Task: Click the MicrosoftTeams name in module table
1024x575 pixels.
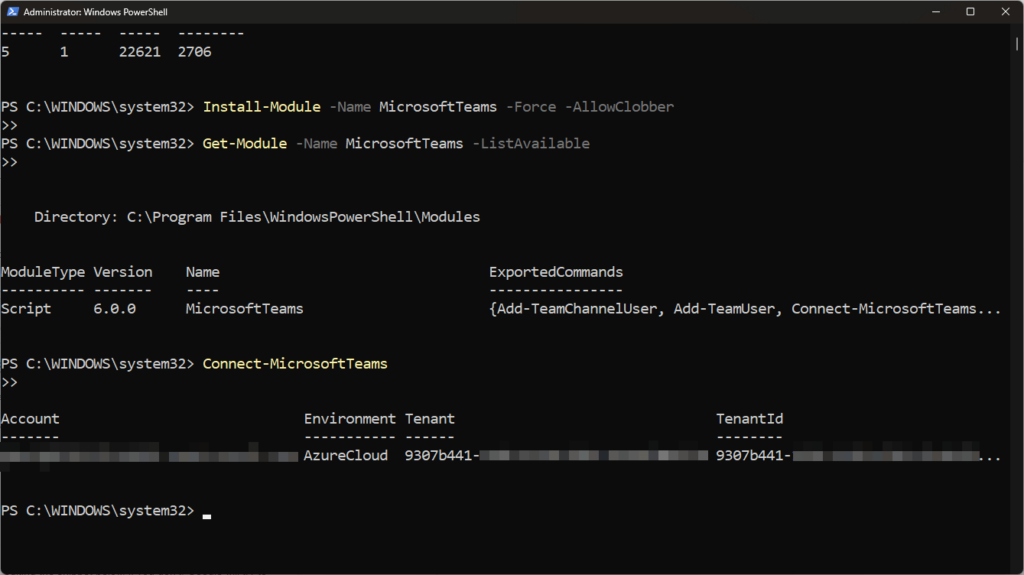Action: tap(244, 309)
